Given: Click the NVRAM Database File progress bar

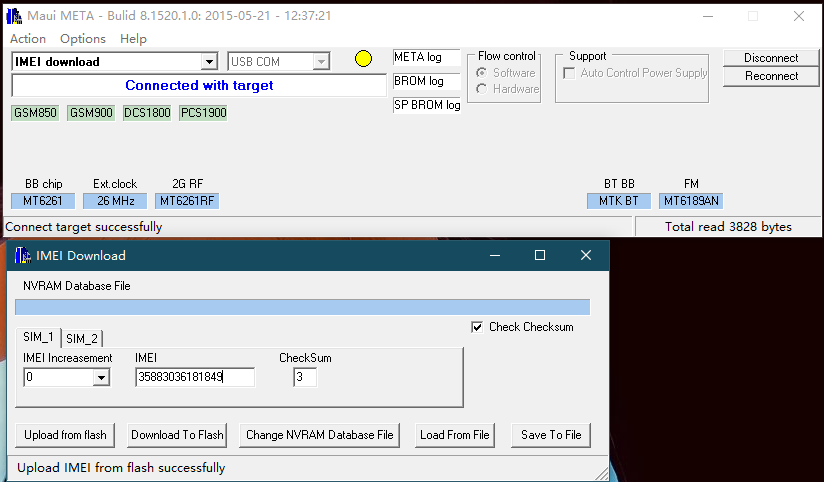Looking at the screenshot, I should pyautogui.click(x=302, y=307).
